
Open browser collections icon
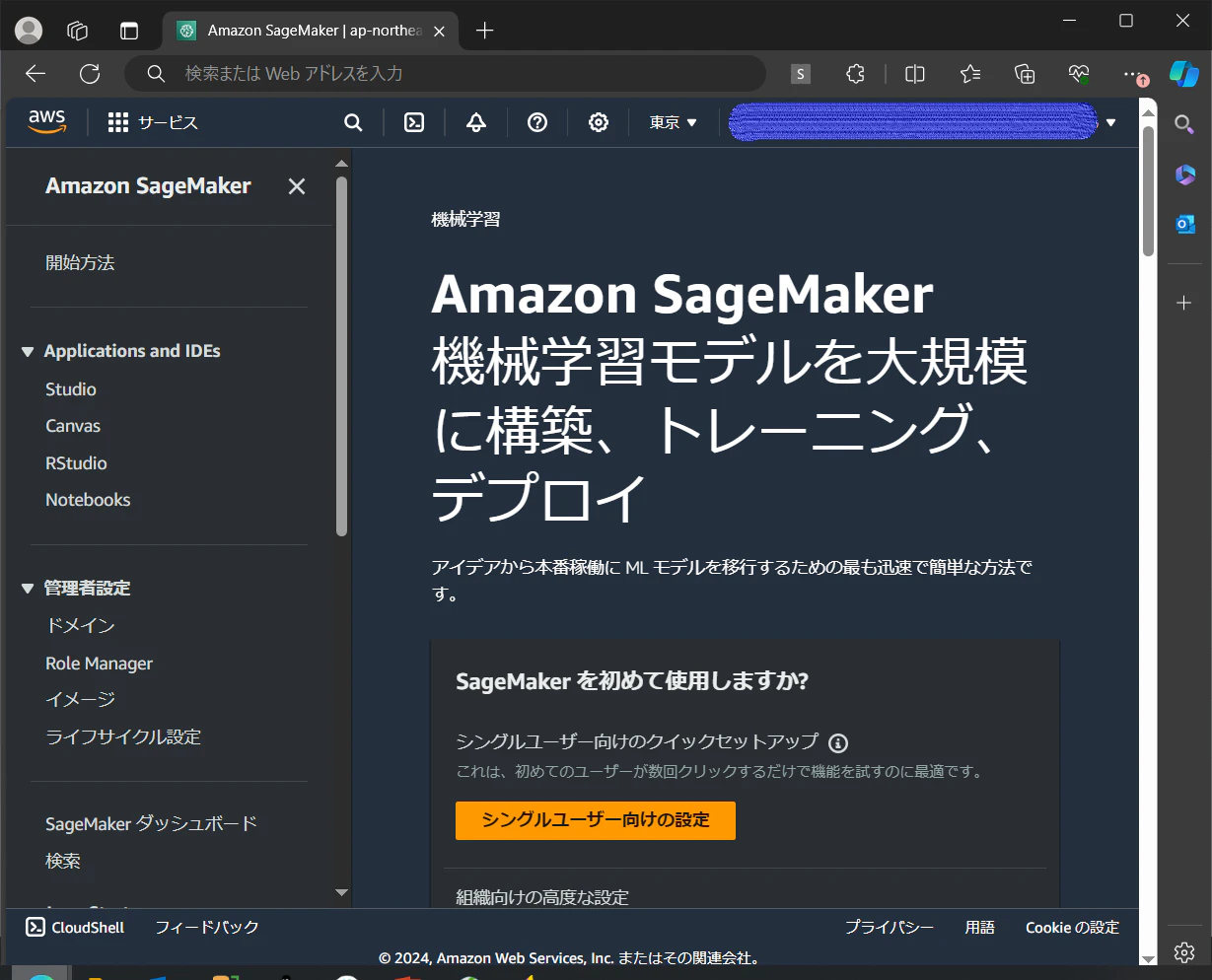[x=1025, y=74]
